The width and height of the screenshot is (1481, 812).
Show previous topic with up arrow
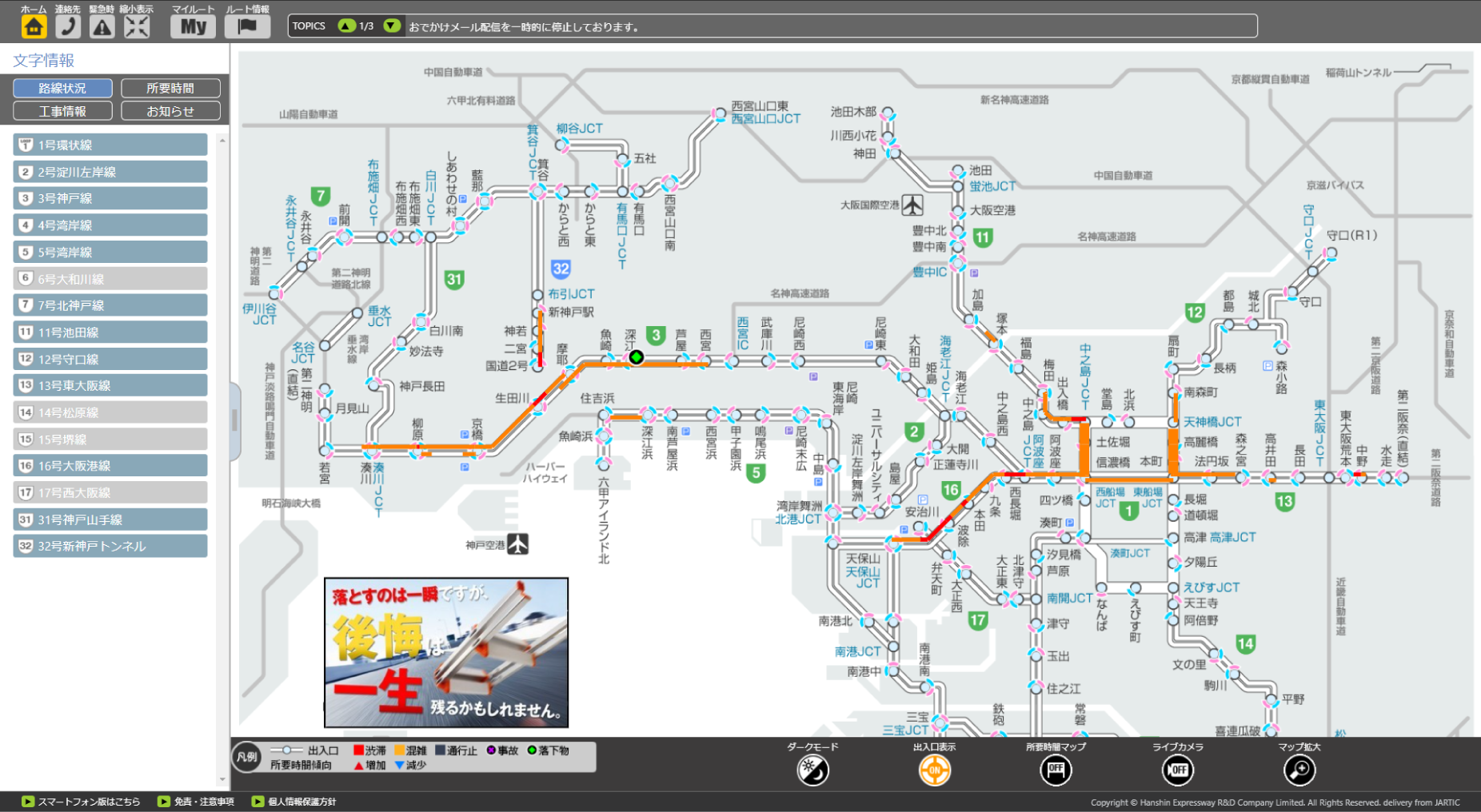tap(346, 26)
